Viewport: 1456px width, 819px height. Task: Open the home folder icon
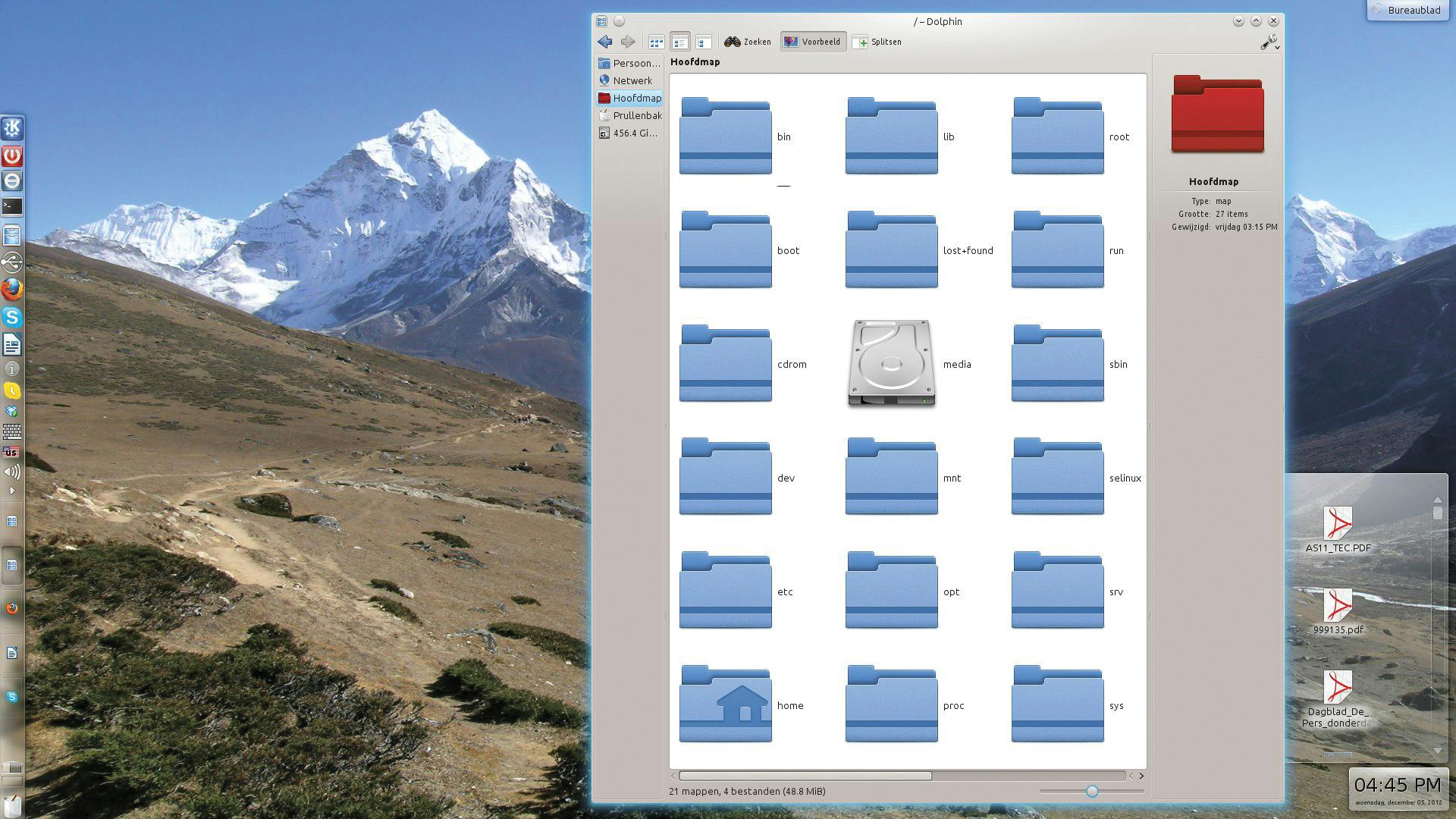(x=725, y=703)
